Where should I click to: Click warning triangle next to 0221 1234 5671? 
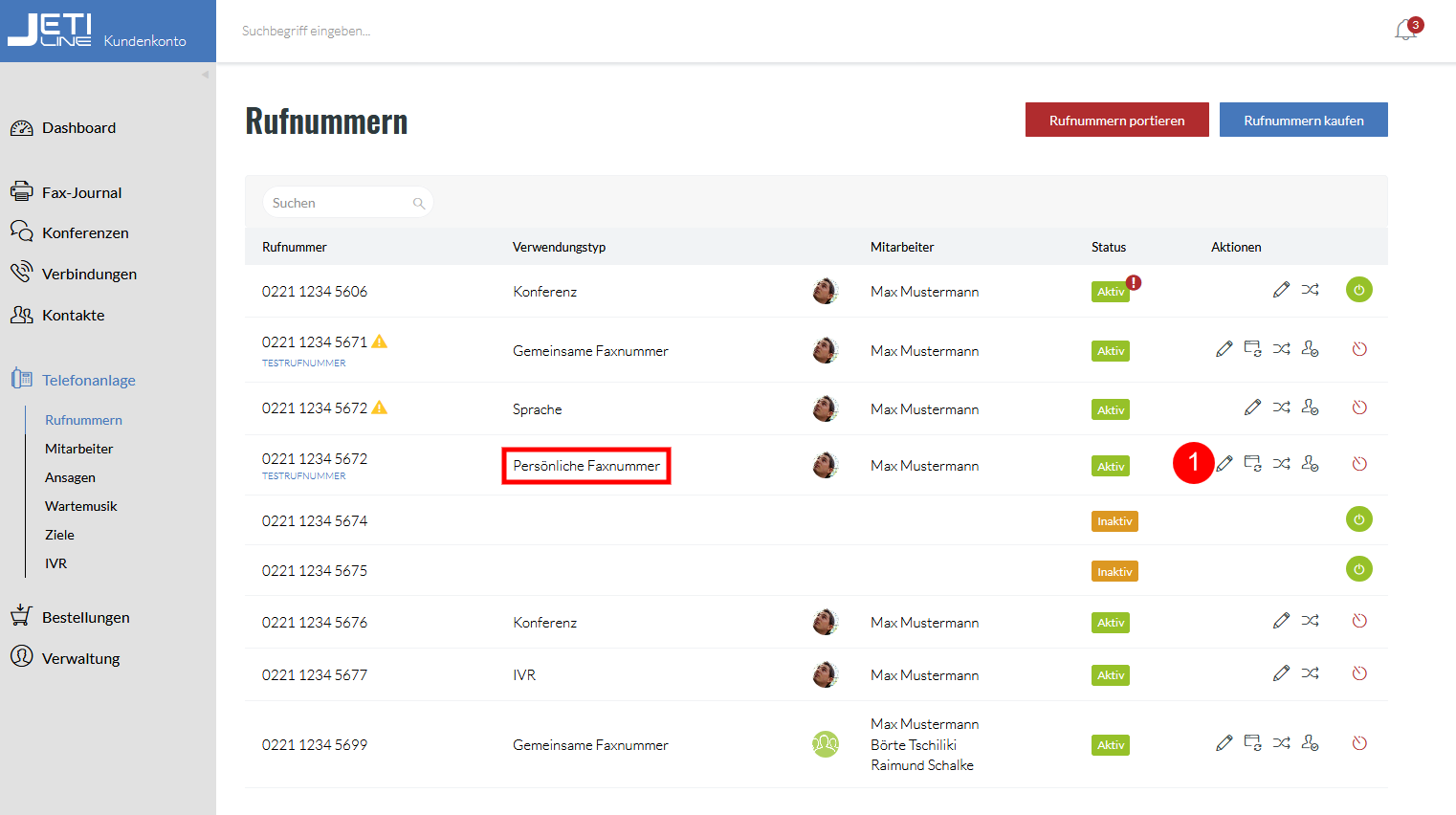click(x=380, y=341)
